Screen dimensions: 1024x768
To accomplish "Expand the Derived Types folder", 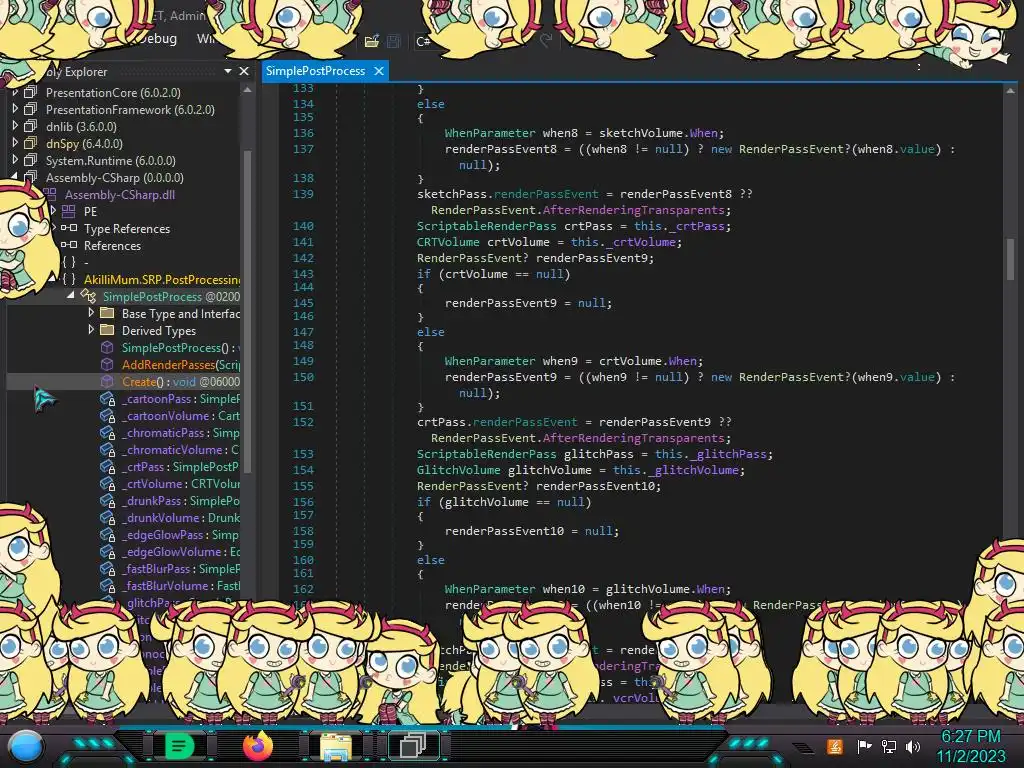I will [91, 330].
